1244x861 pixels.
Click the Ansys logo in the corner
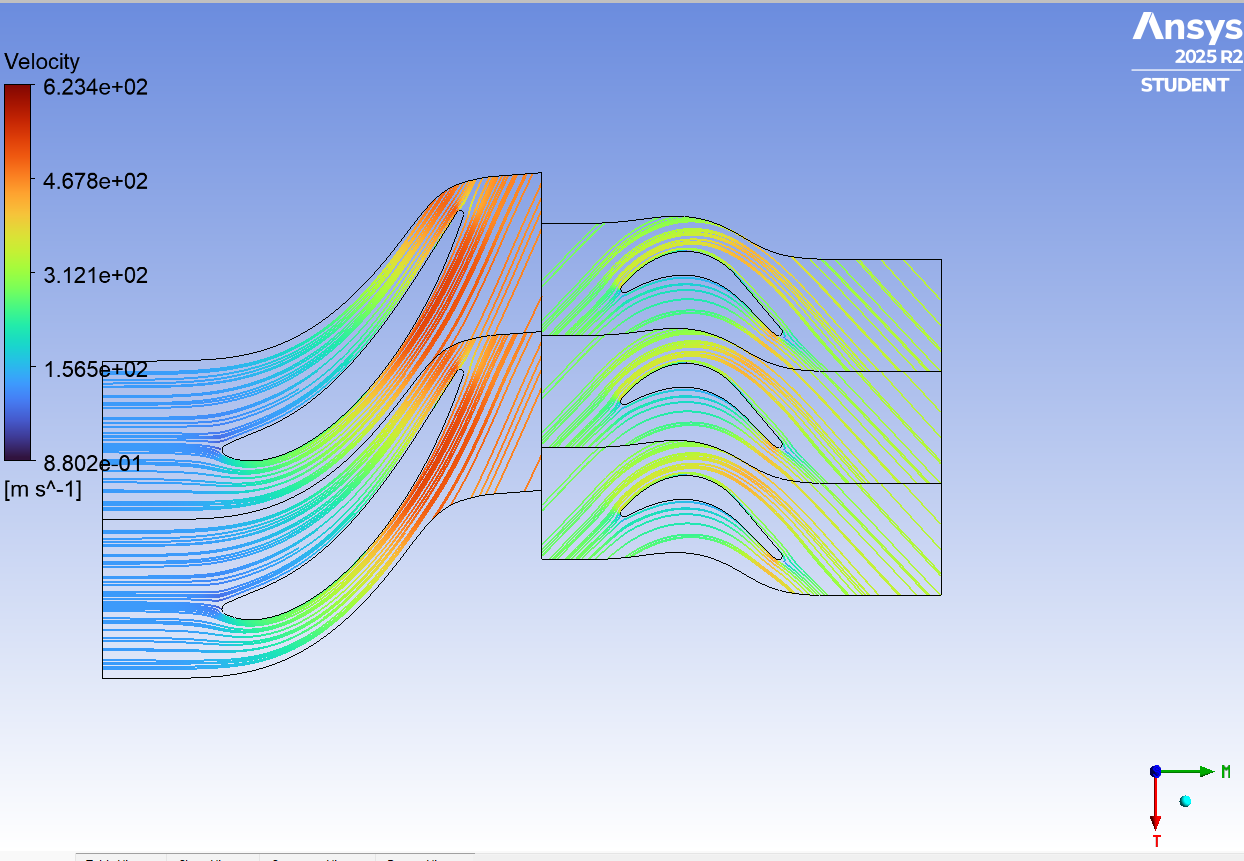click(1190, 28)
